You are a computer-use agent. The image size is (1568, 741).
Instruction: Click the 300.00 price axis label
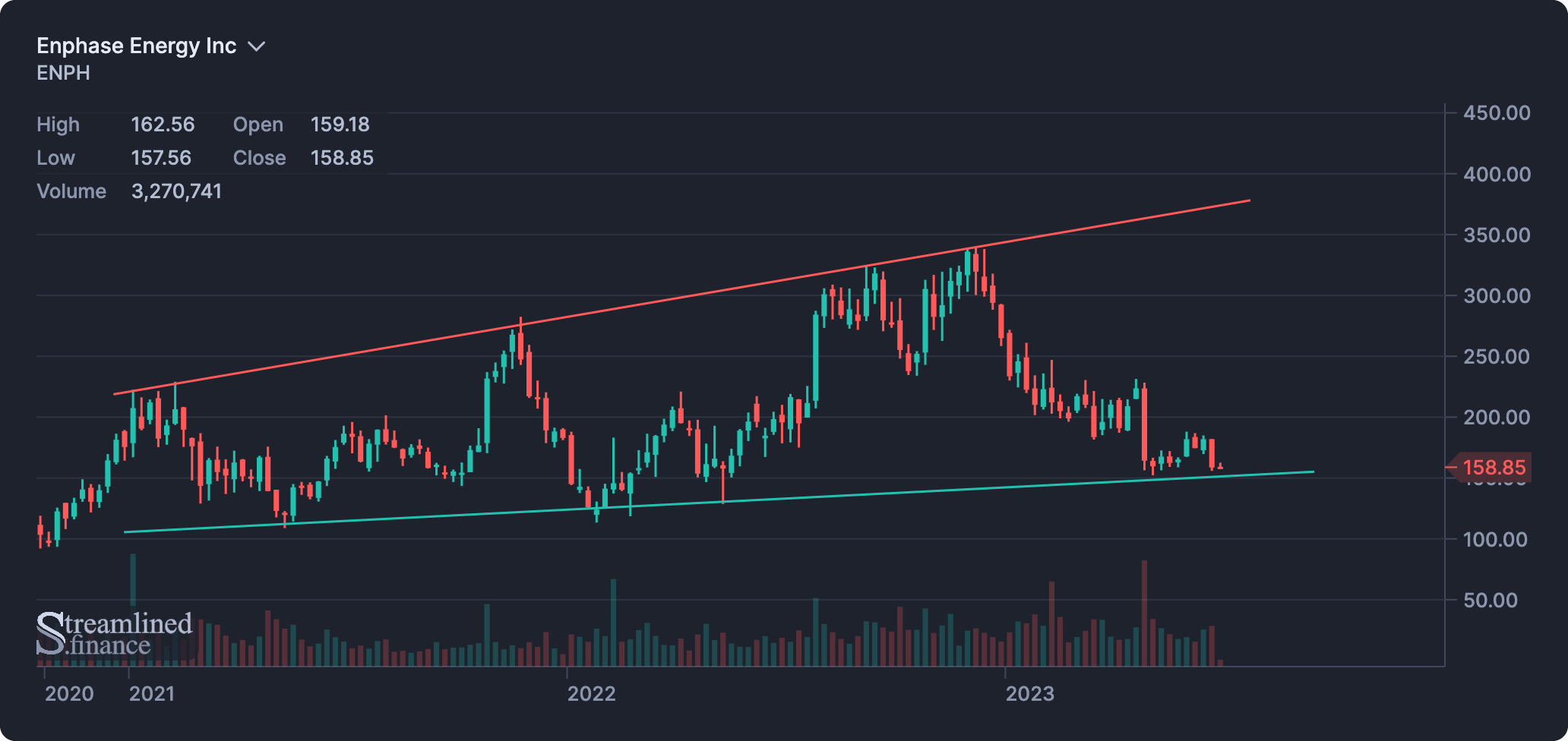1497,295
